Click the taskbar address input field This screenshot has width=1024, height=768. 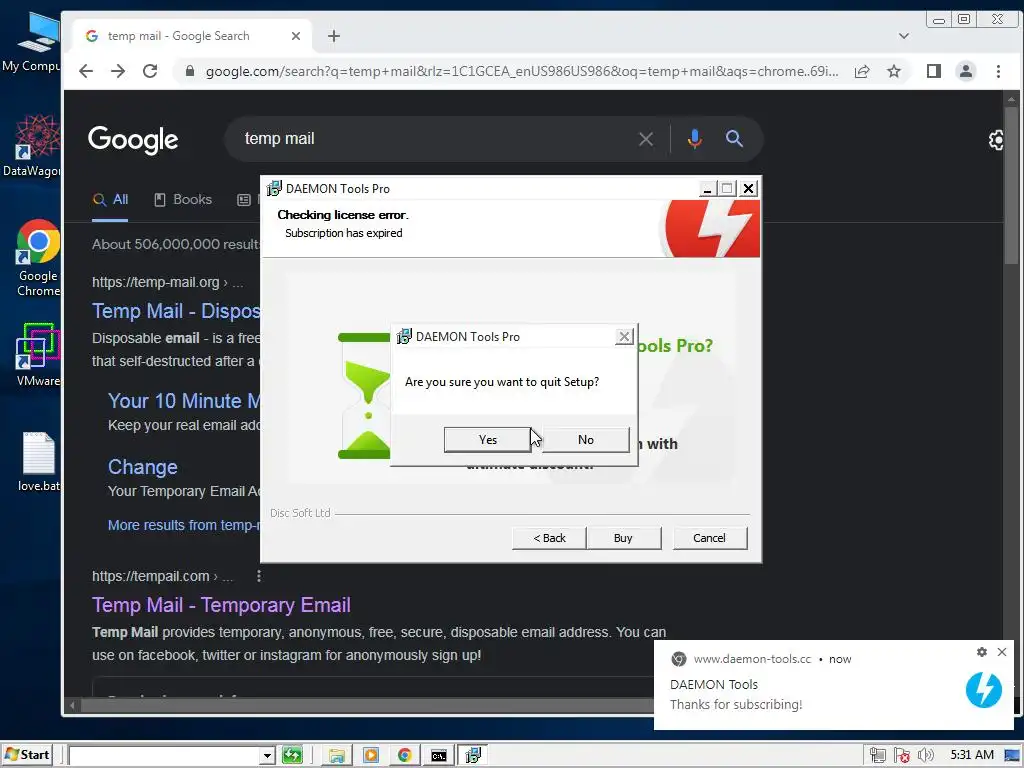tap(165, 756)
